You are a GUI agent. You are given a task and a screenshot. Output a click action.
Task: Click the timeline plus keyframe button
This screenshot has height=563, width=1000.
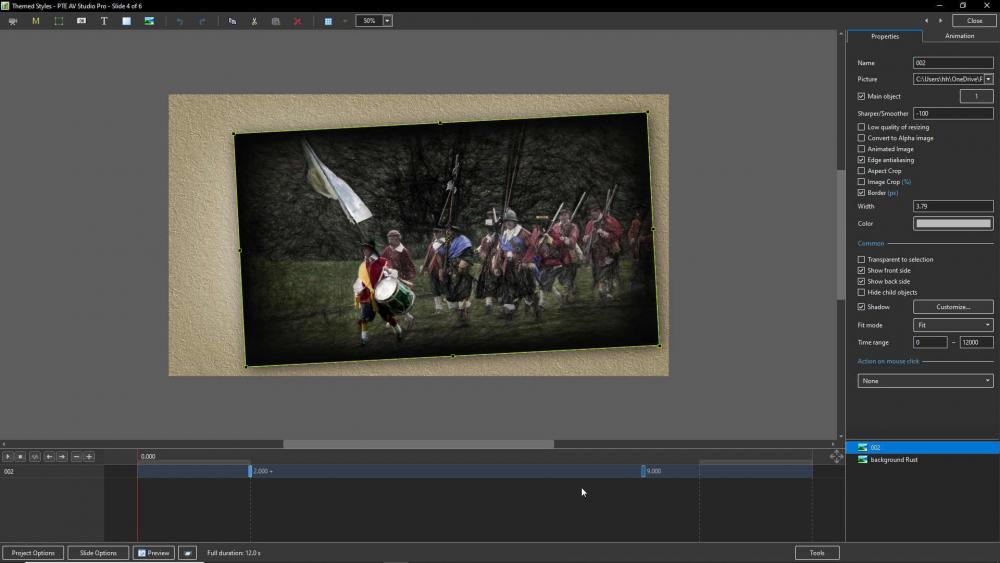pos(89,457)
